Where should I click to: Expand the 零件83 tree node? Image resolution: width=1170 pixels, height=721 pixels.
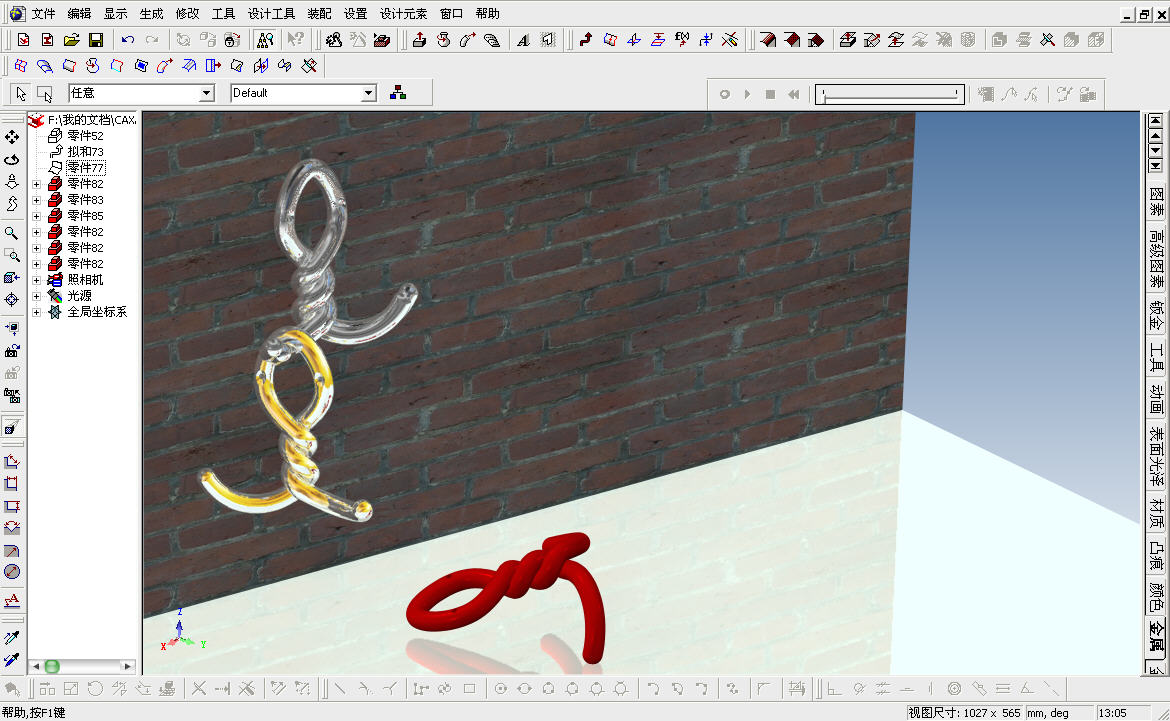pyautogui.click(x=37, y=200)
